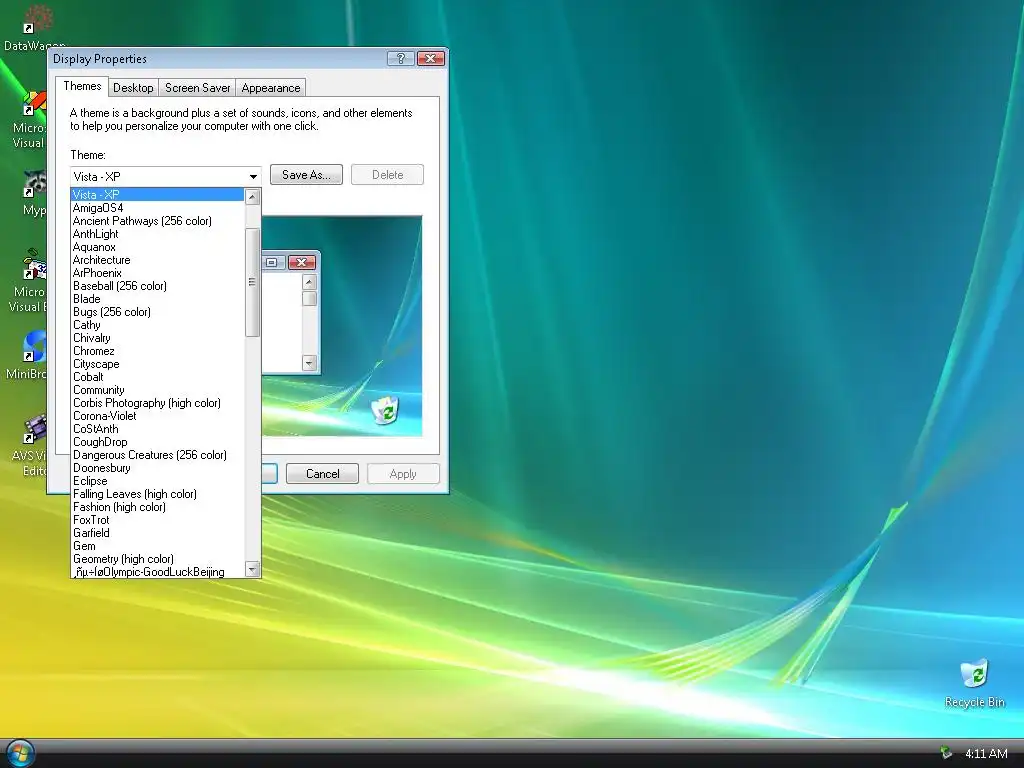Image resolution: width=1024 pixels, height=768 pixels.
Task: Select Fashion (high color) theme
Action: (157, 507)
